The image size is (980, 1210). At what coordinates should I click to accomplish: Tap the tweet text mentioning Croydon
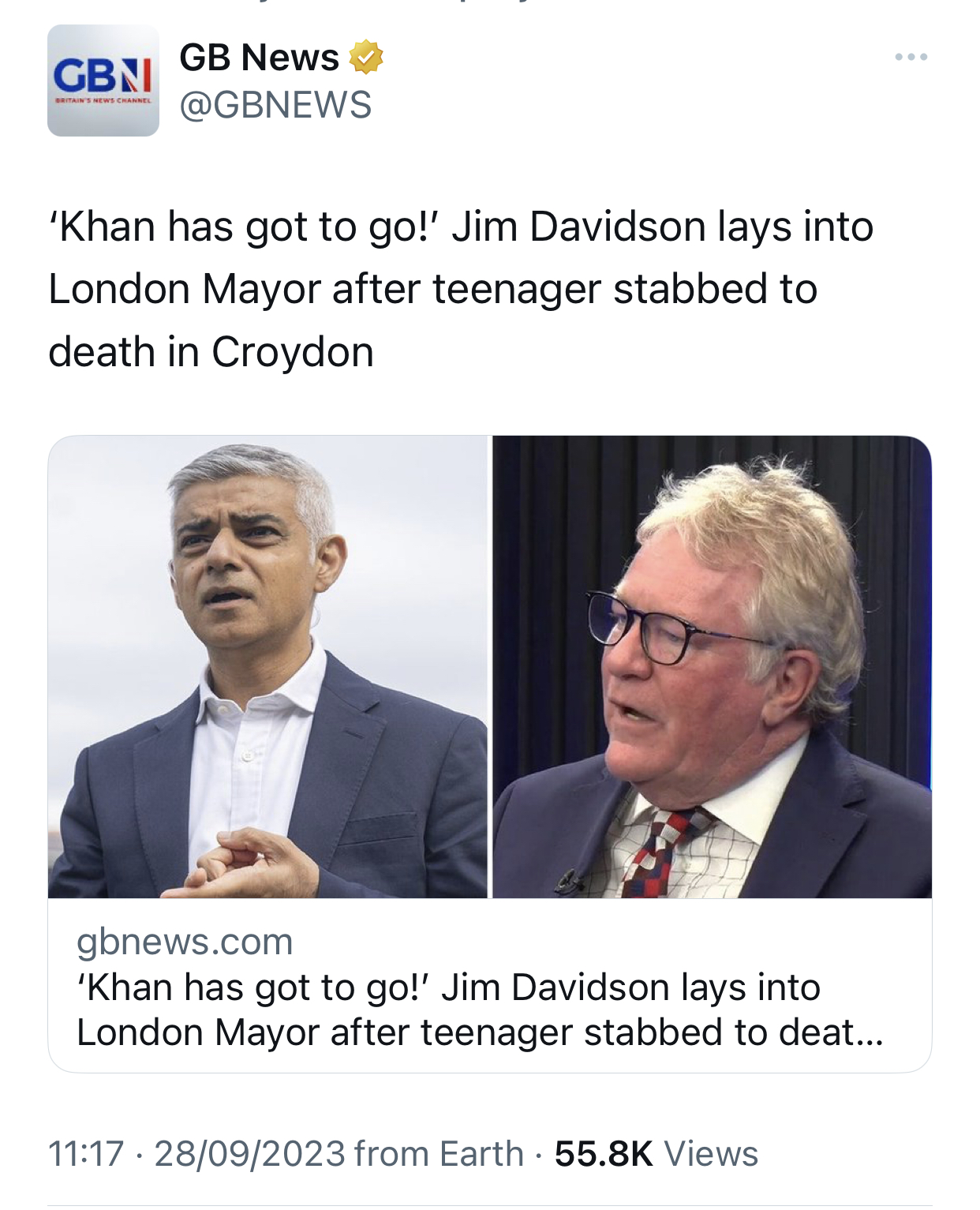(461, 289)
